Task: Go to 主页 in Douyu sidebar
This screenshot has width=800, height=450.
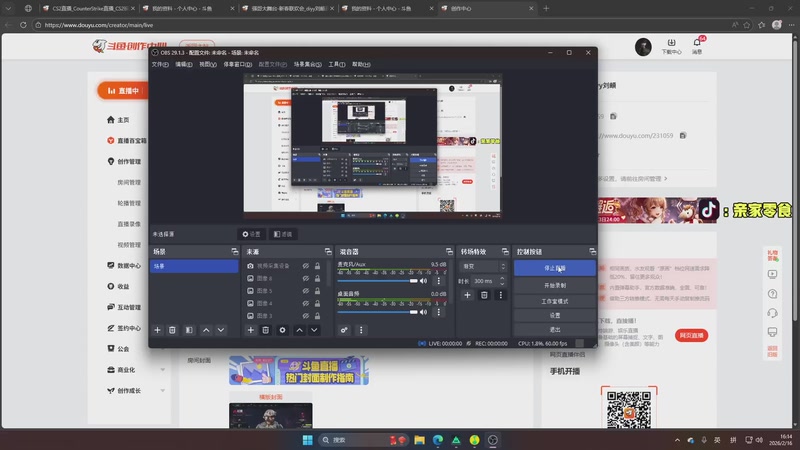Action: coord(118,120)
